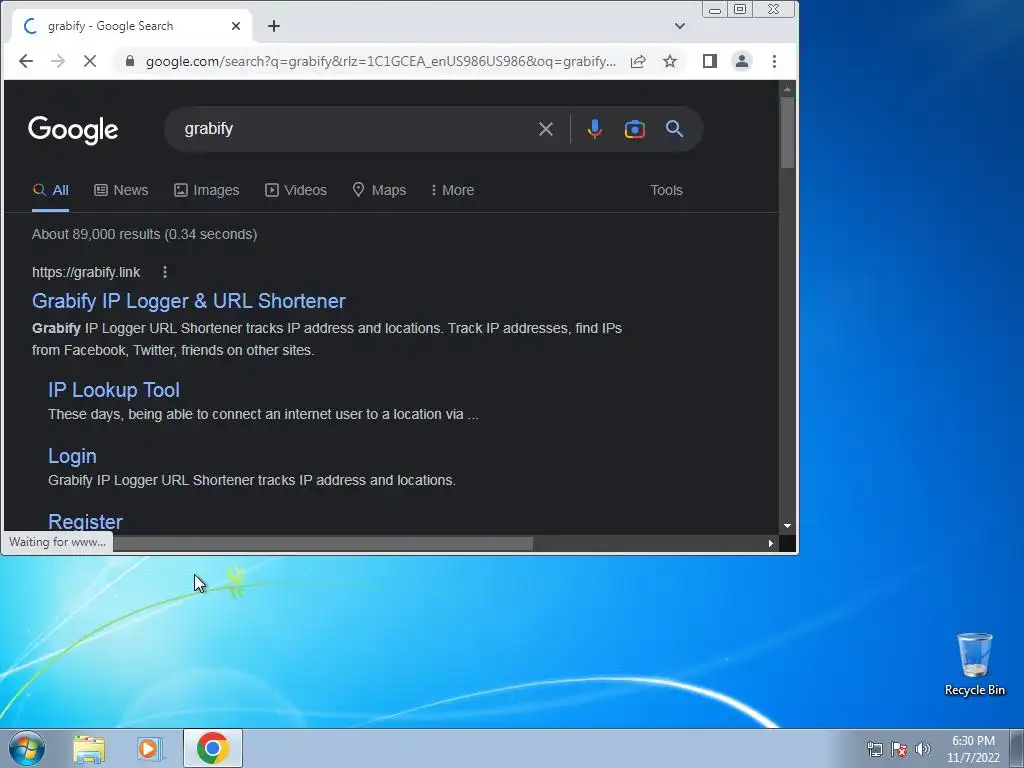Close the grabify Google Search tab
1024x768 pixels.
[x=236, y=26]
